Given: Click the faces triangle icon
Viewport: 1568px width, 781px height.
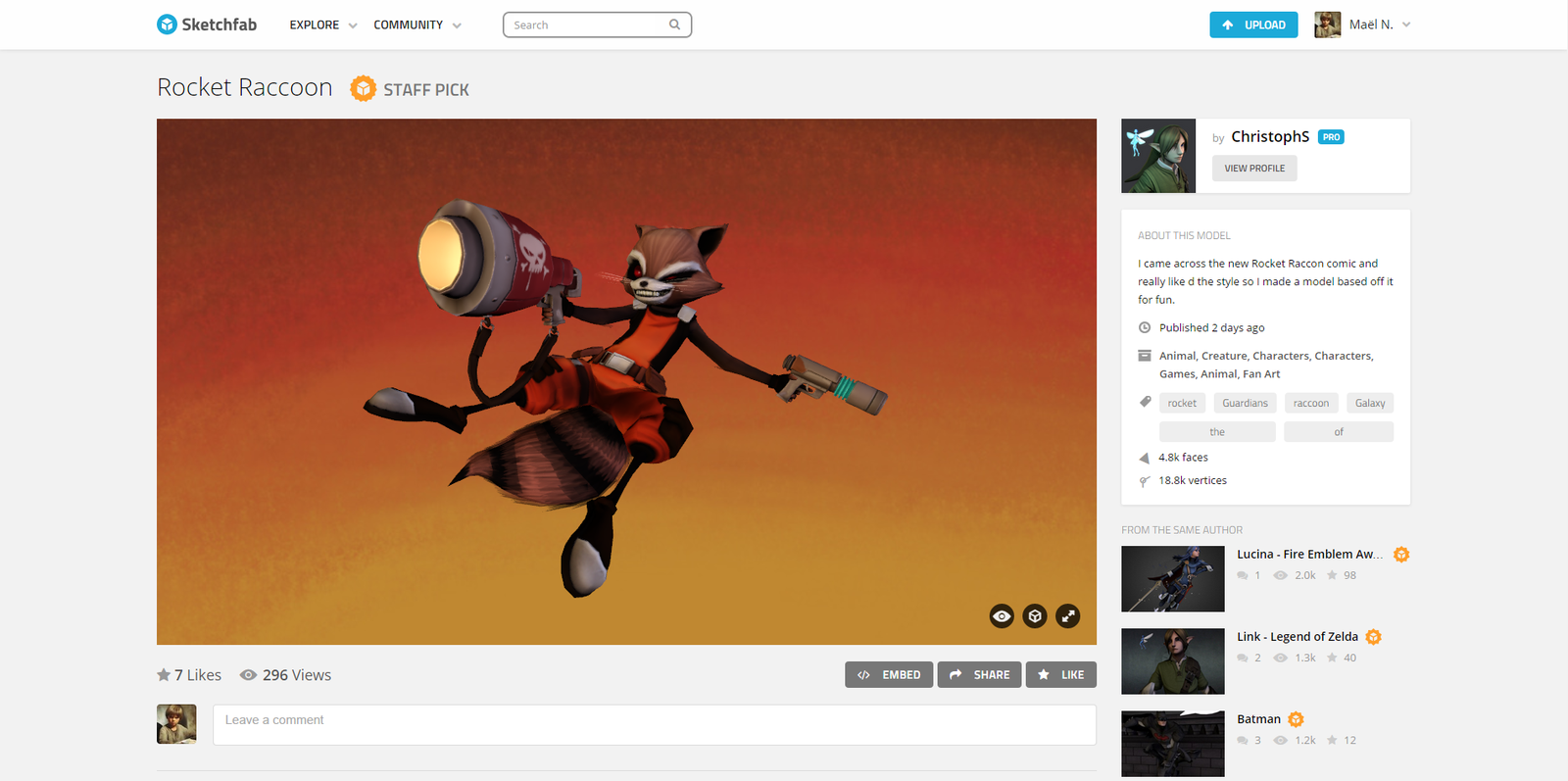Looking at the screenshot, I should click(x=1144, y=458).
